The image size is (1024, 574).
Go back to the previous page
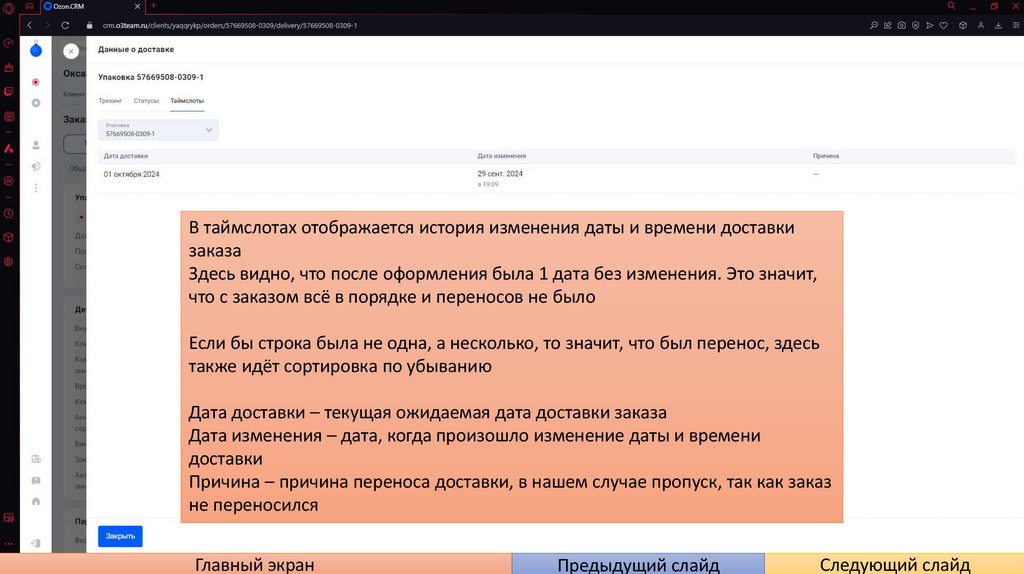point(29,25)
